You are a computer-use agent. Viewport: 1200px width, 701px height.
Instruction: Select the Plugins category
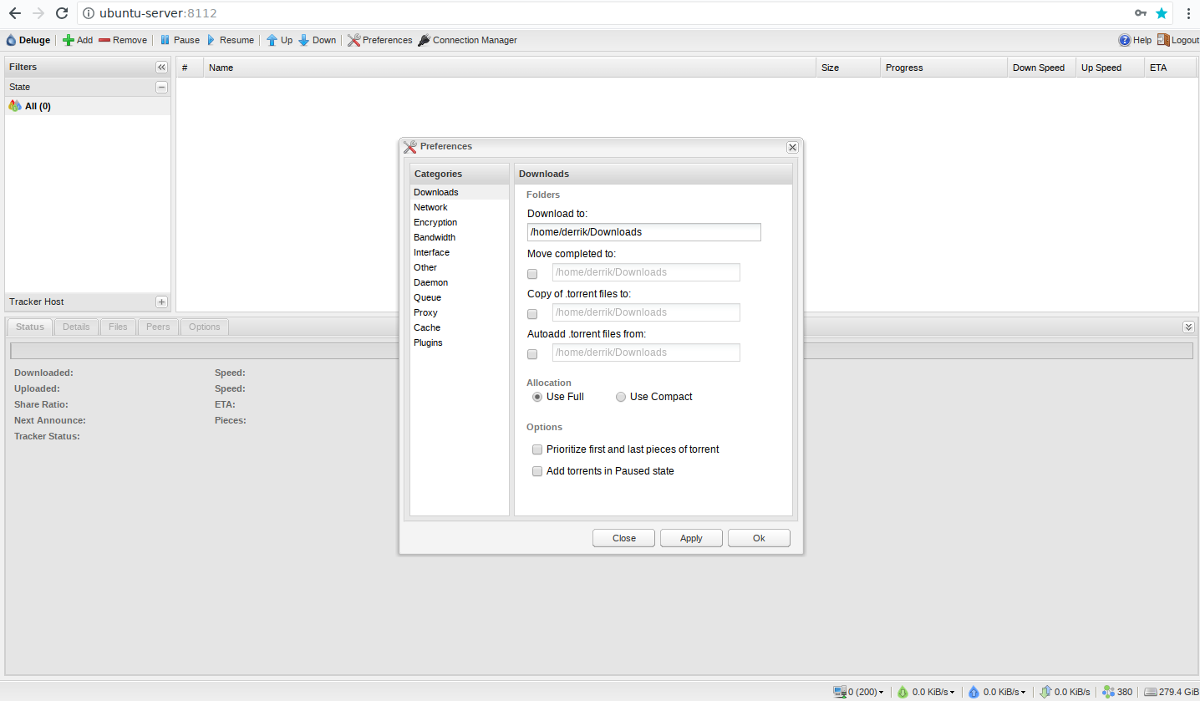tap(459, 342)
